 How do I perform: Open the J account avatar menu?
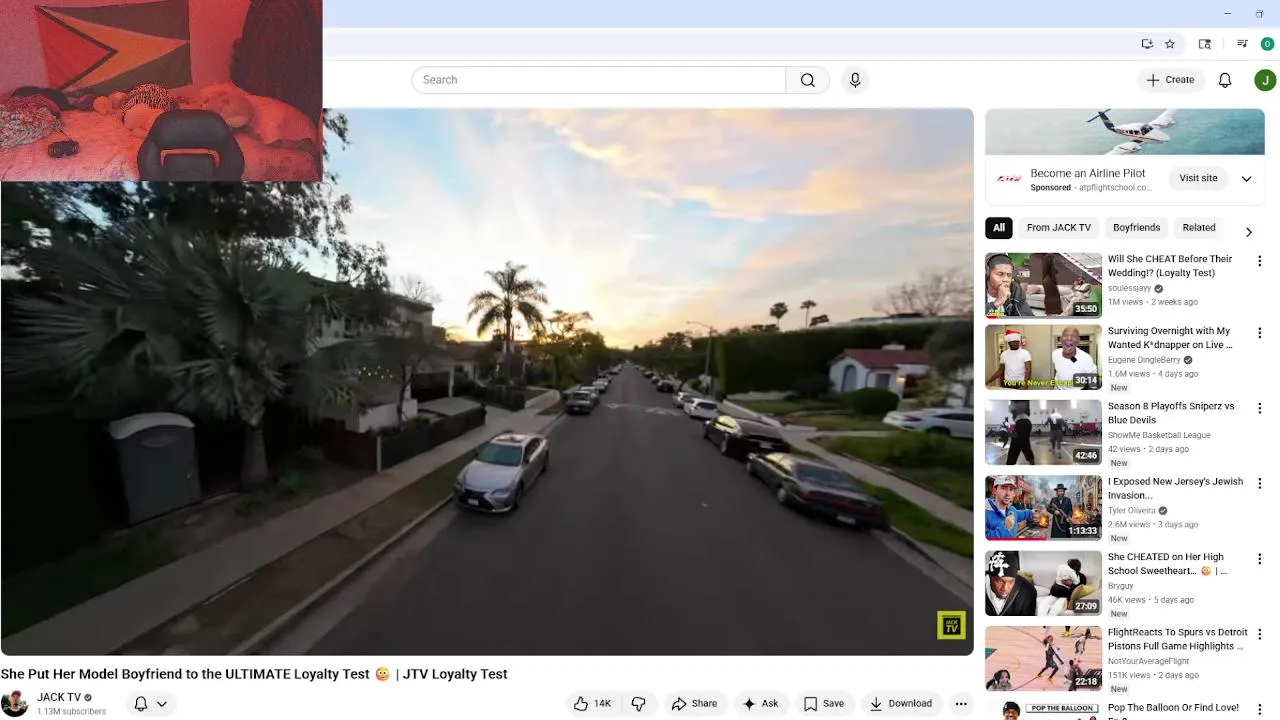tap(1265, 80)
